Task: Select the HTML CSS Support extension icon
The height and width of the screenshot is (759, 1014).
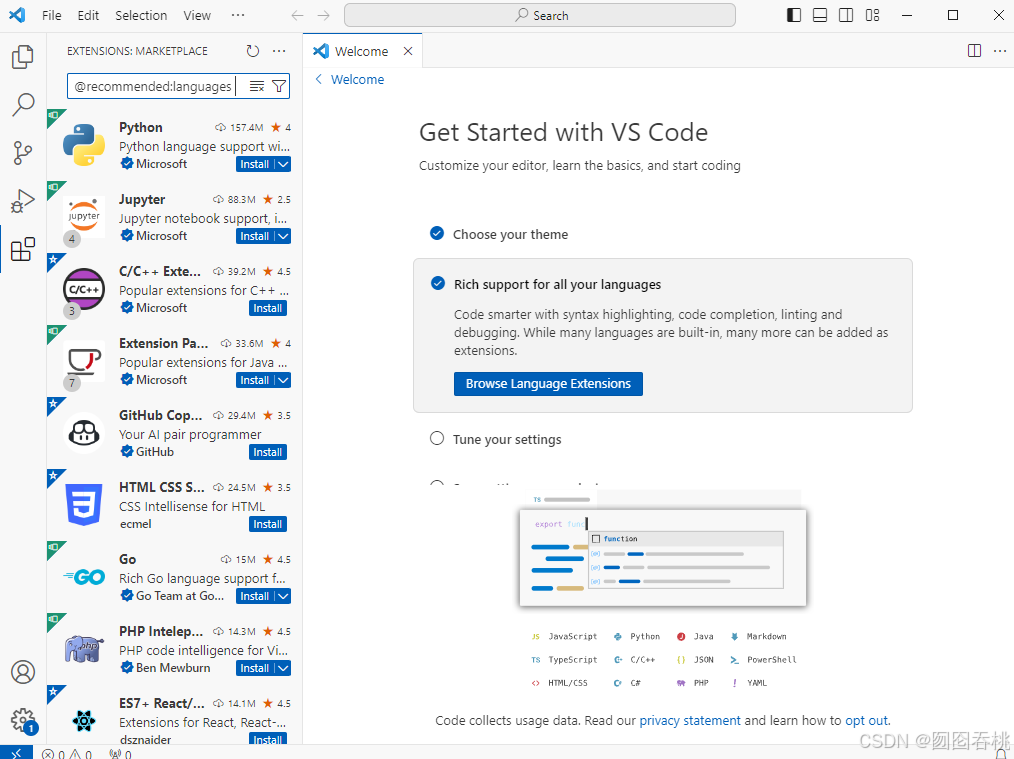Action: pyautogui.click(x=84, y=504)
